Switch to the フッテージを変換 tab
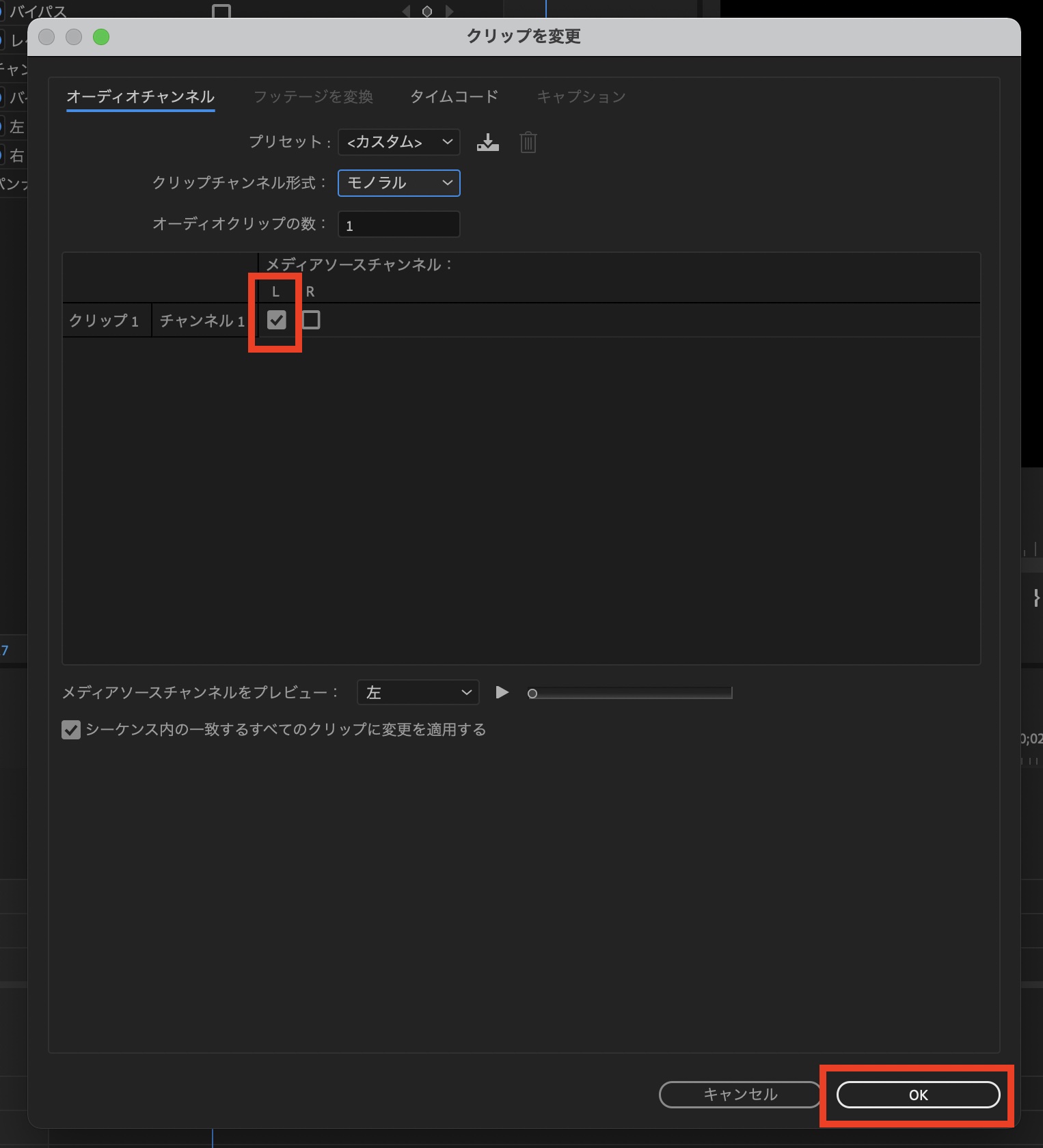The image size is (1043, 1148). coord(313,96)
